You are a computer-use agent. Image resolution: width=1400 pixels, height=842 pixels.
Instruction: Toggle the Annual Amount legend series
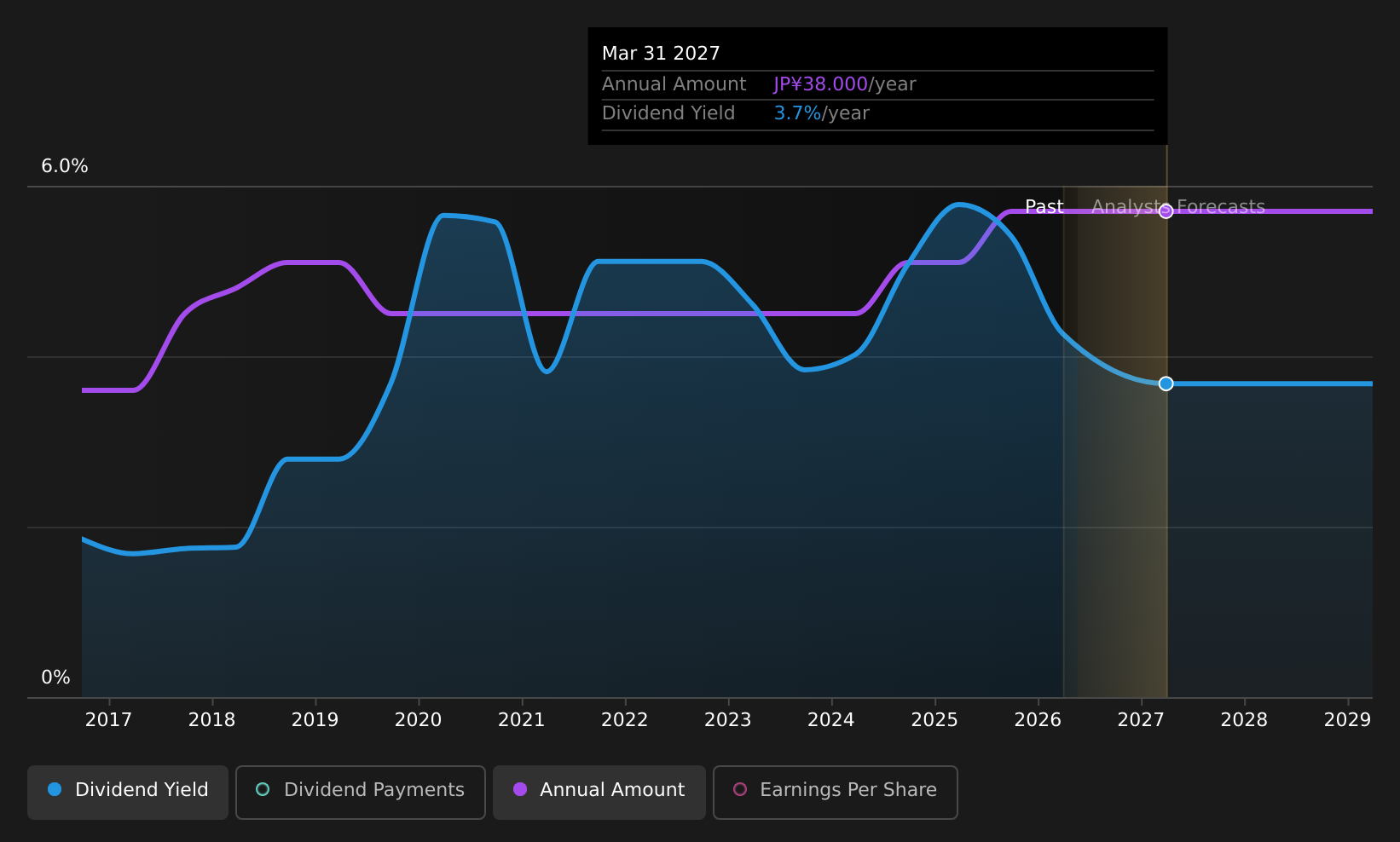(x=599, y=792)
